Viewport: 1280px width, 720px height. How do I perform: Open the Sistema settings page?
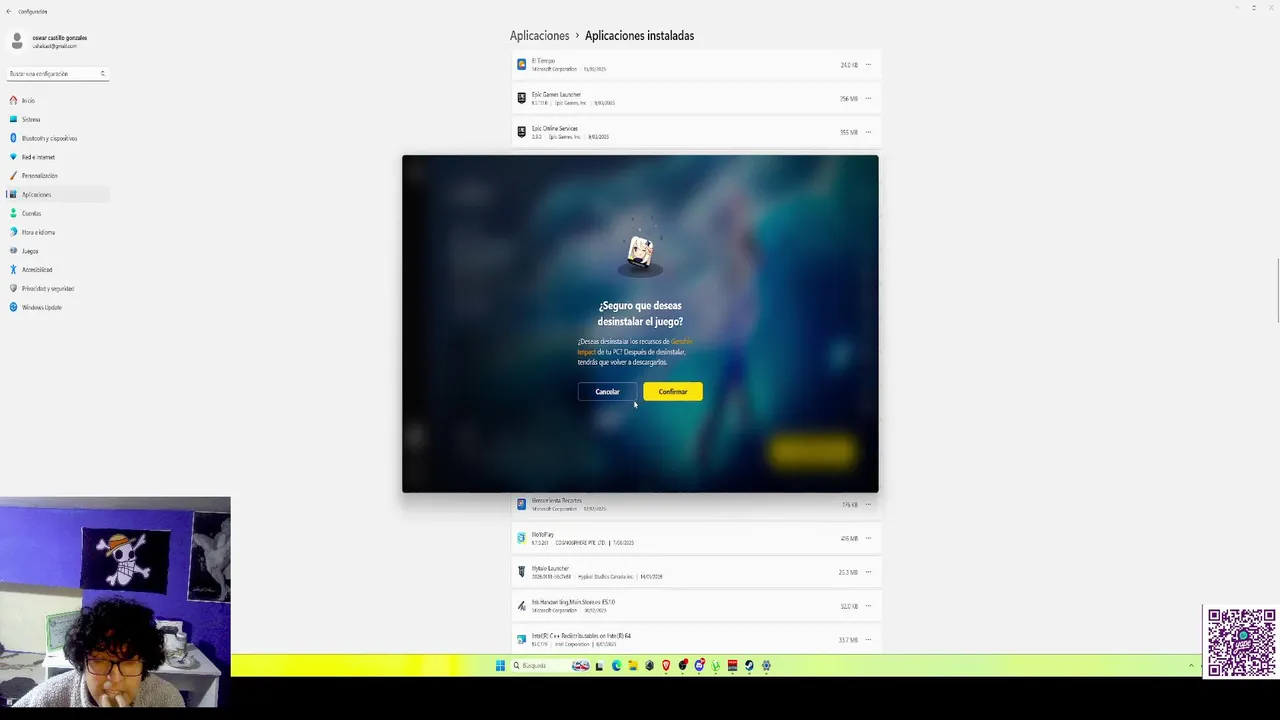57,119
